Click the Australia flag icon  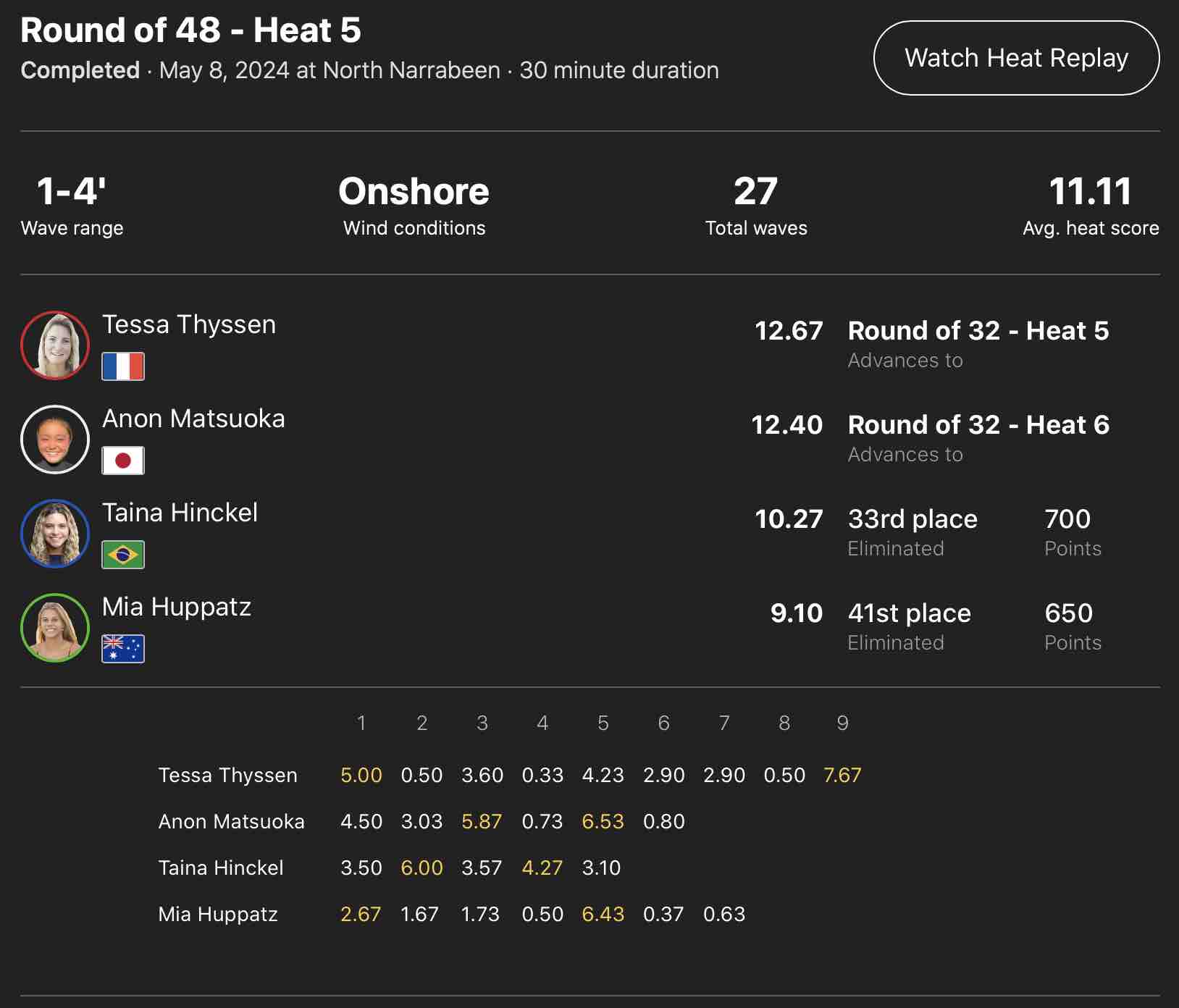pos(123,649)
